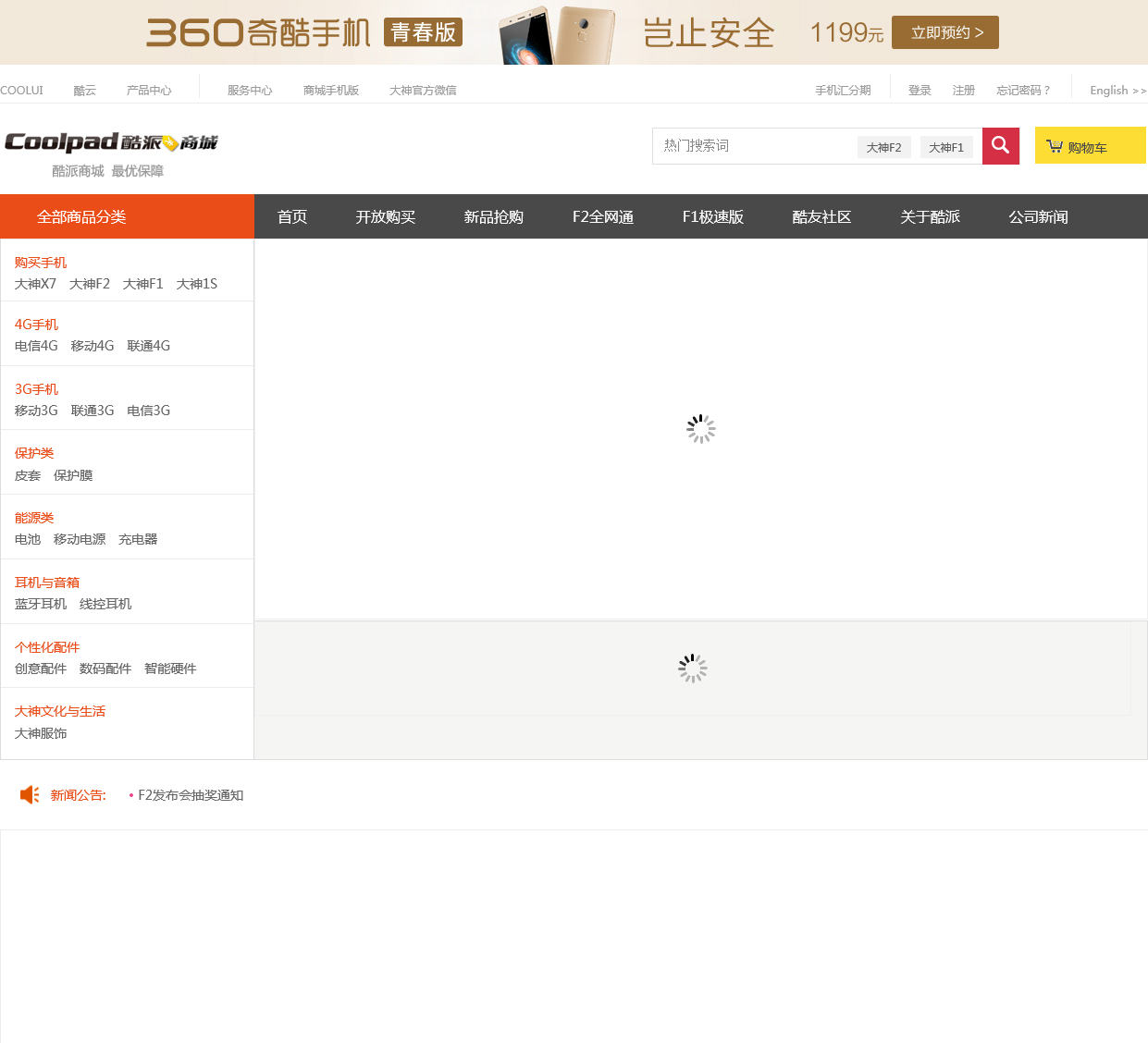Viewport: 1148px width, 1043px height.
Task: Select 数码配件 in sidebar
Action: point(105,669)
